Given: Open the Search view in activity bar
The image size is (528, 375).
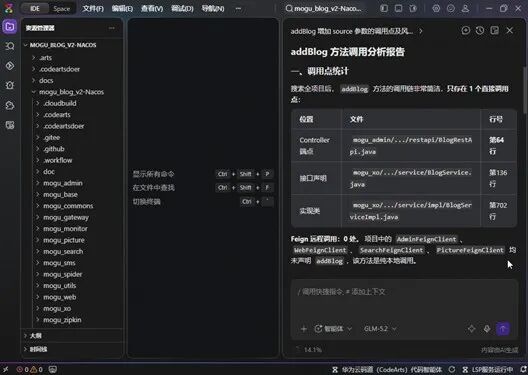Looking at the screenshot, I should [x=10, y=46].
